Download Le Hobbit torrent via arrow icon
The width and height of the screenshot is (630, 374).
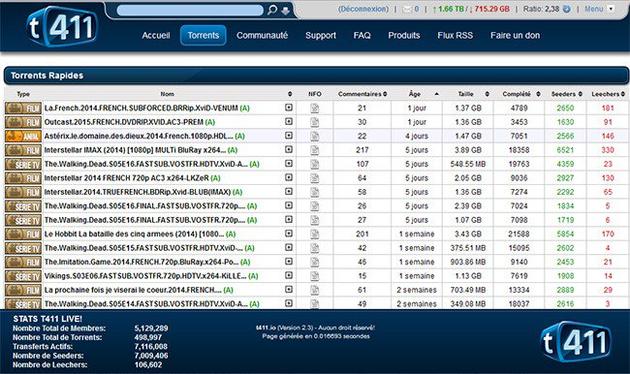[288, 233]
